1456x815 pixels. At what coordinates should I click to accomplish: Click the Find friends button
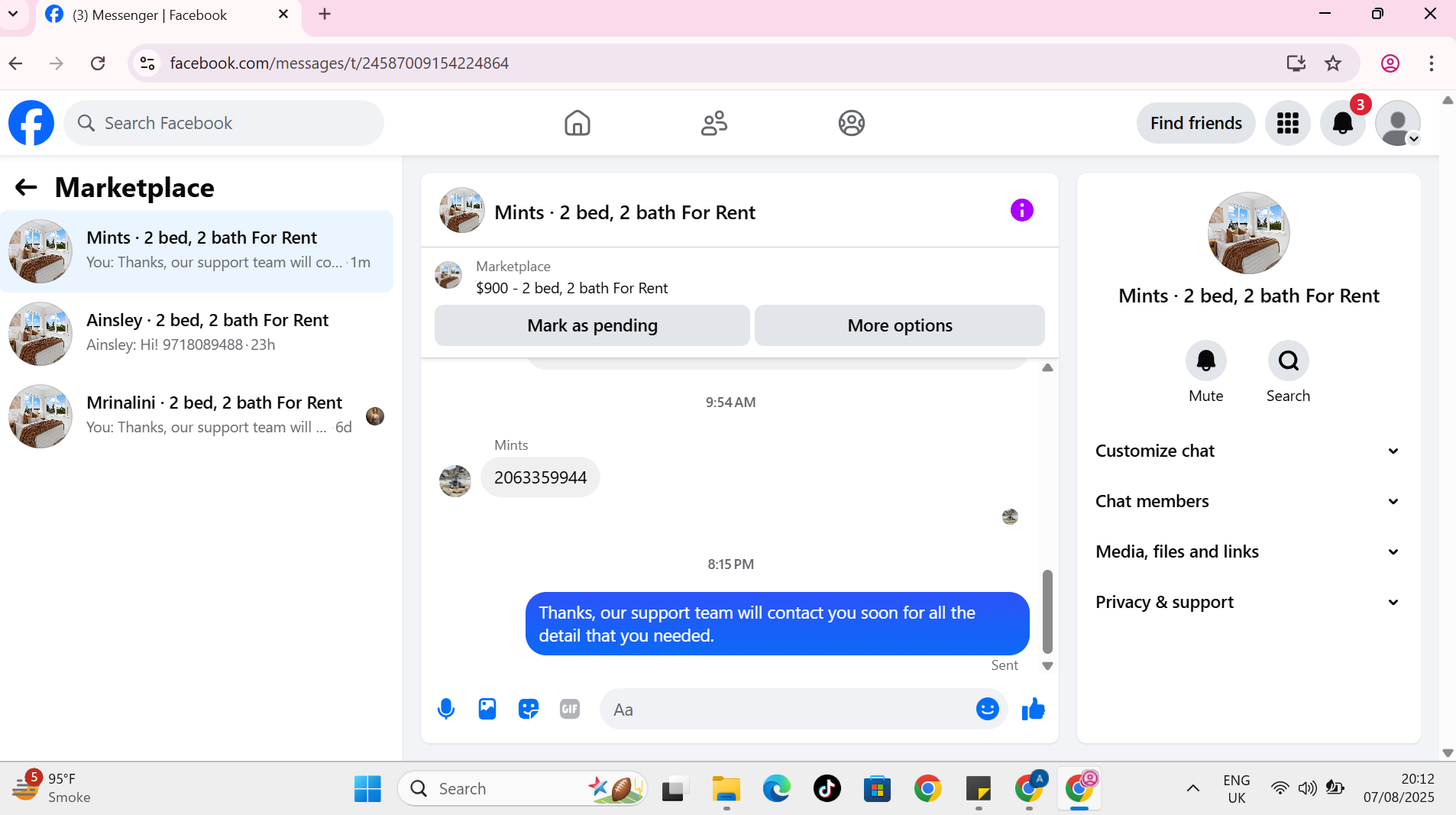(x=1196, y=123)
